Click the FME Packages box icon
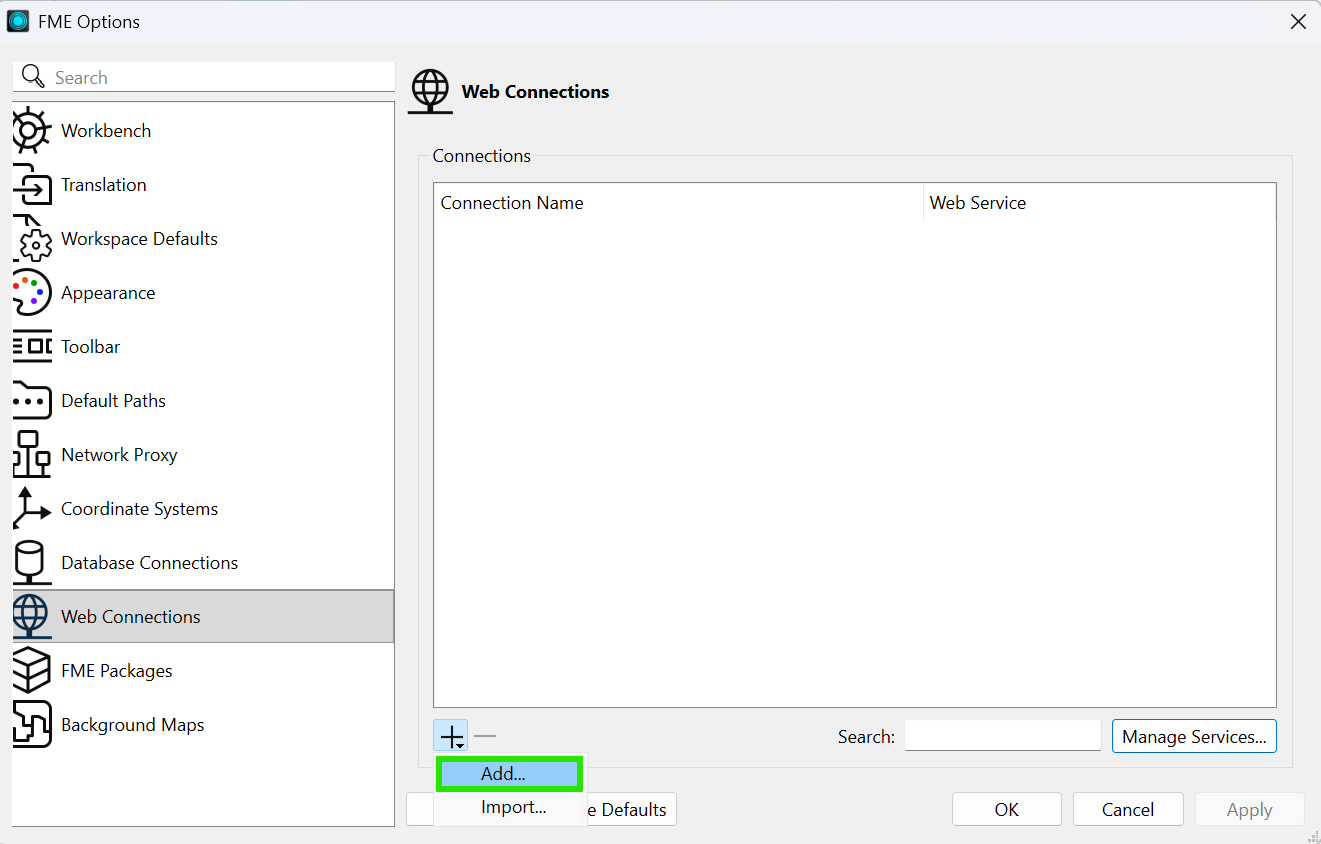The height and width of the screenshot is (844, 1321). click(x=31, y=671)
